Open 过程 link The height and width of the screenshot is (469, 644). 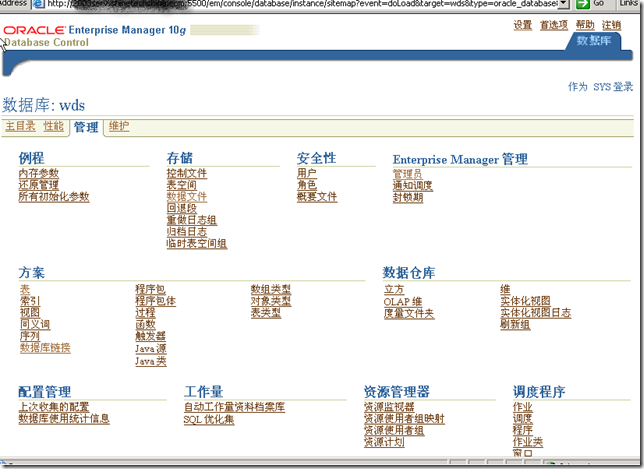145,313
